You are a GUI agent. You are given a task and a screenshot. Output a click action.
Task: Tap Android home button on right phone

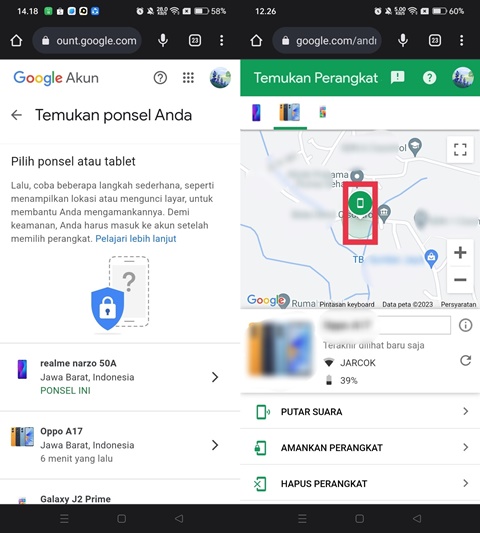[x=360, y=518]
